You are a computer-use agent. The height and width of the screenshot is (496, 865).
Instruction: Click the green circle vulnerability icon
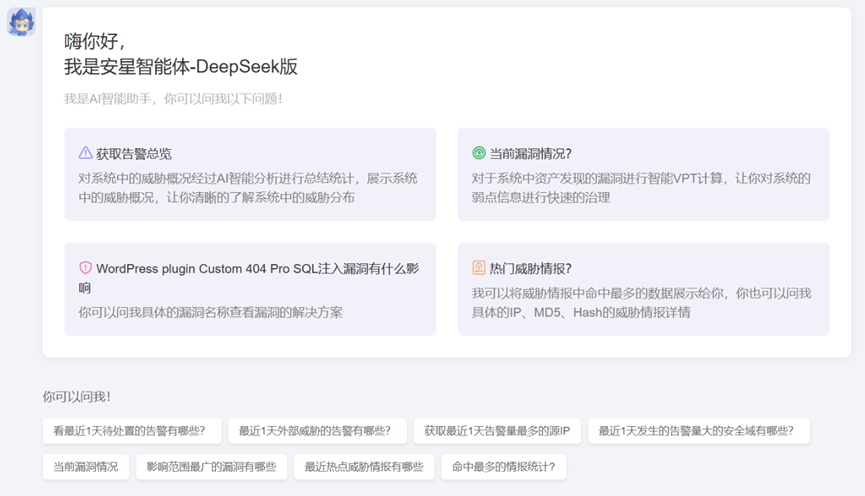[478, 154]
